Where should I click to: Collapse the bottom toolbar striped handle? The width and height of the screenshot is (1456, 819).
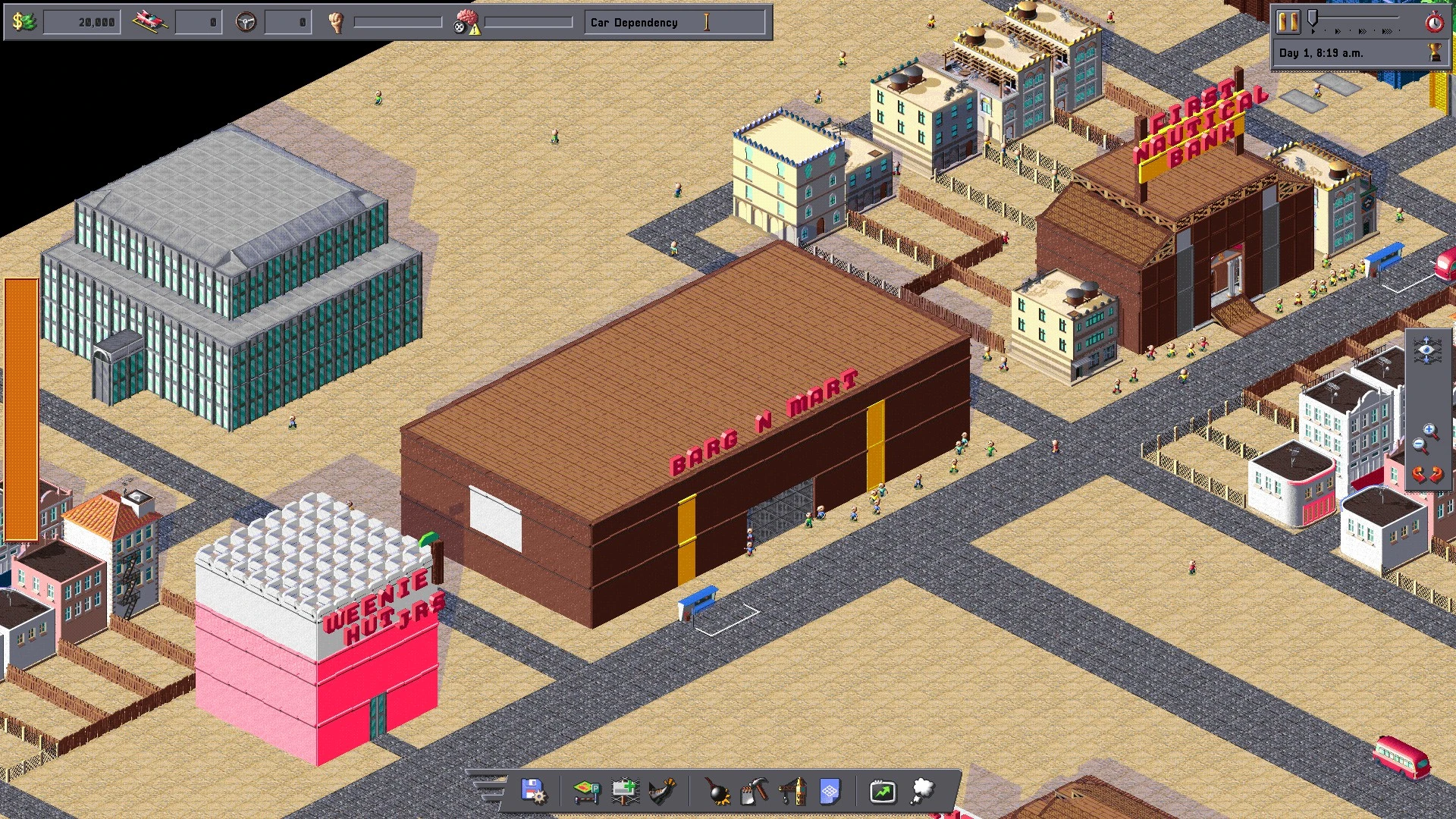coord(487,788)
